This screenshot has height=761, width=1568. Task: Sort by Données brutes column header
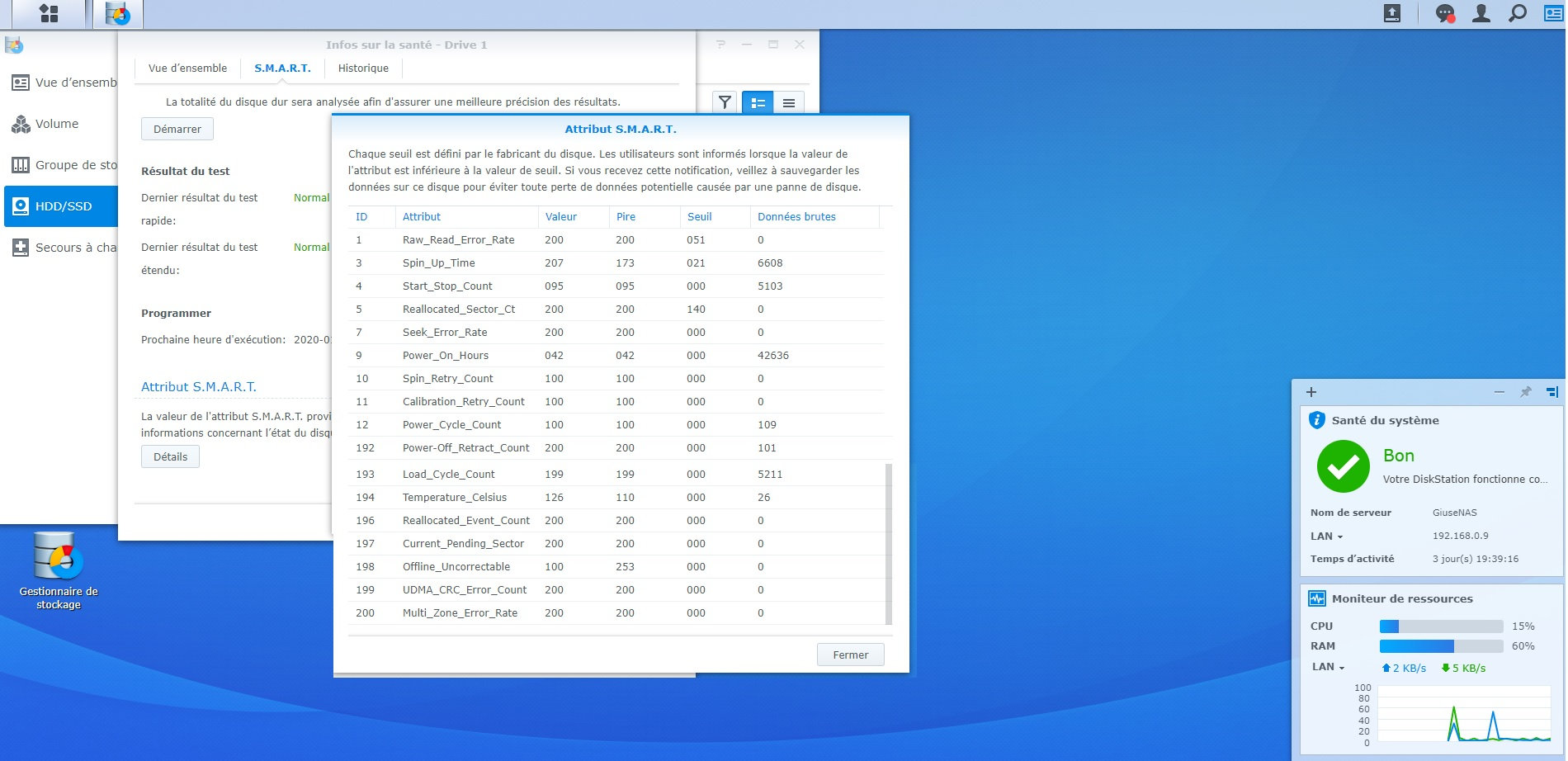pos(815,216)
